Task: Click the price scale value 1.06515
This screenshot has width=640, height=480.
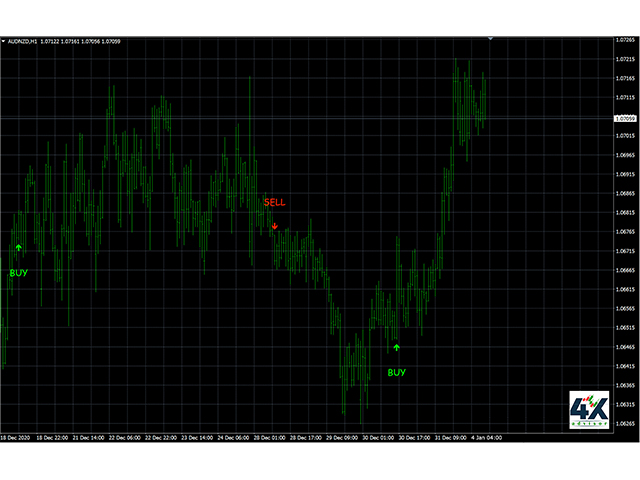Action: coord(625,328)
